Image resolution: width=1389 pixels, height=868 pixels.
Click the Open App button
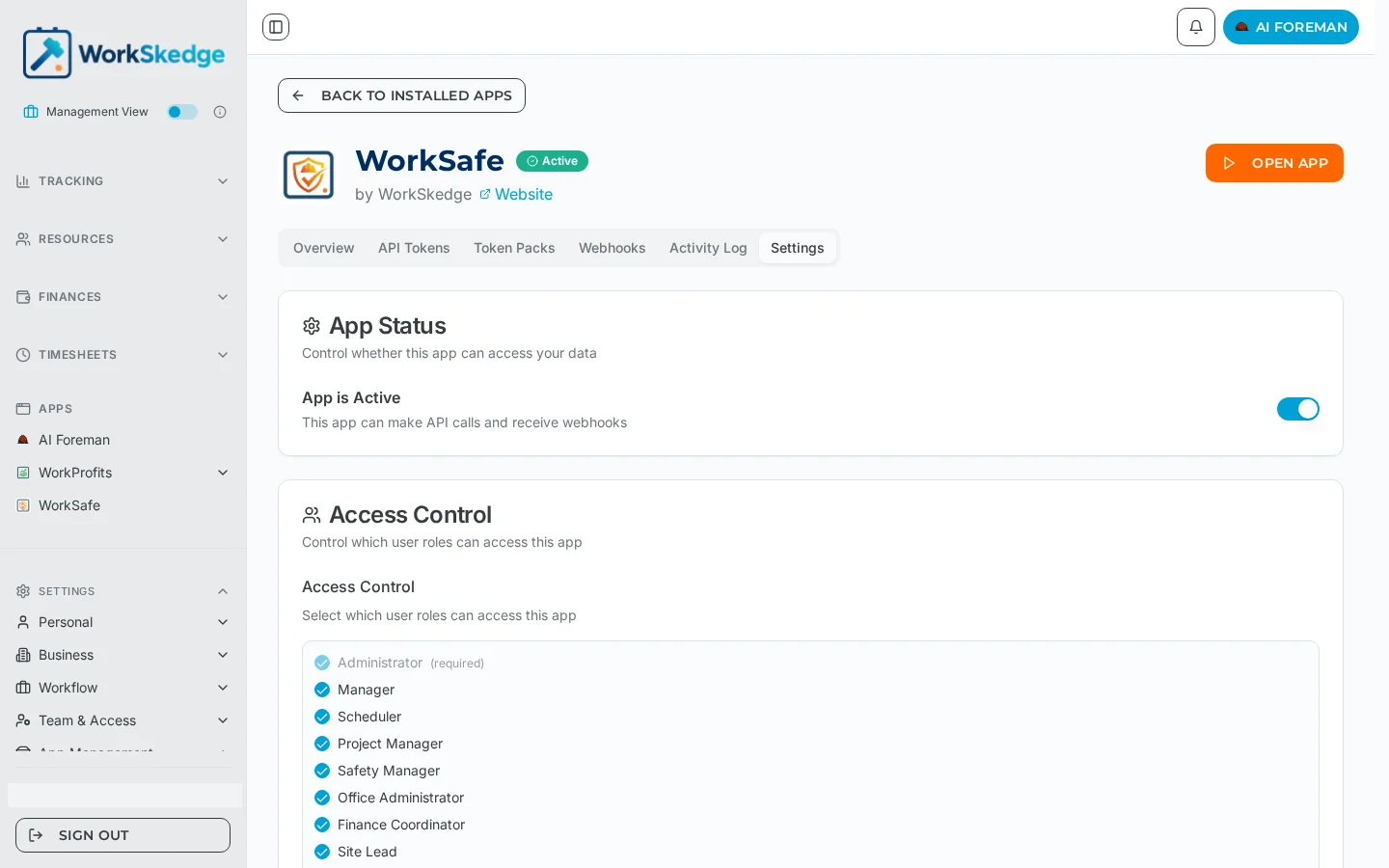click(x=1274, y=163)
